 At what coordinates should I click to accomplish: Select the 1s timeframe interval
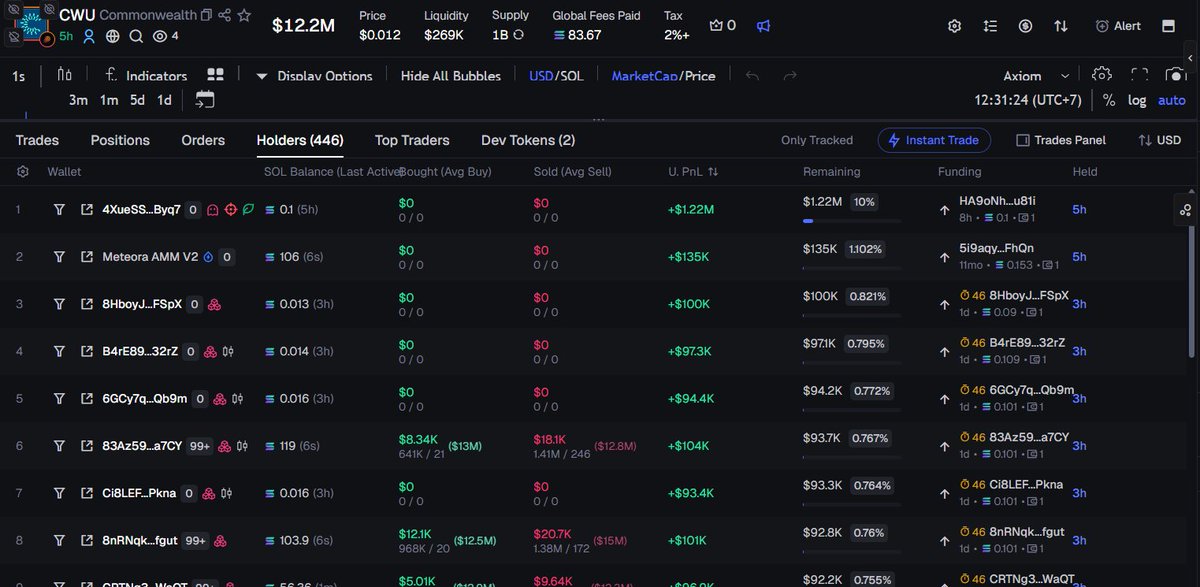(x=18, y=76)
